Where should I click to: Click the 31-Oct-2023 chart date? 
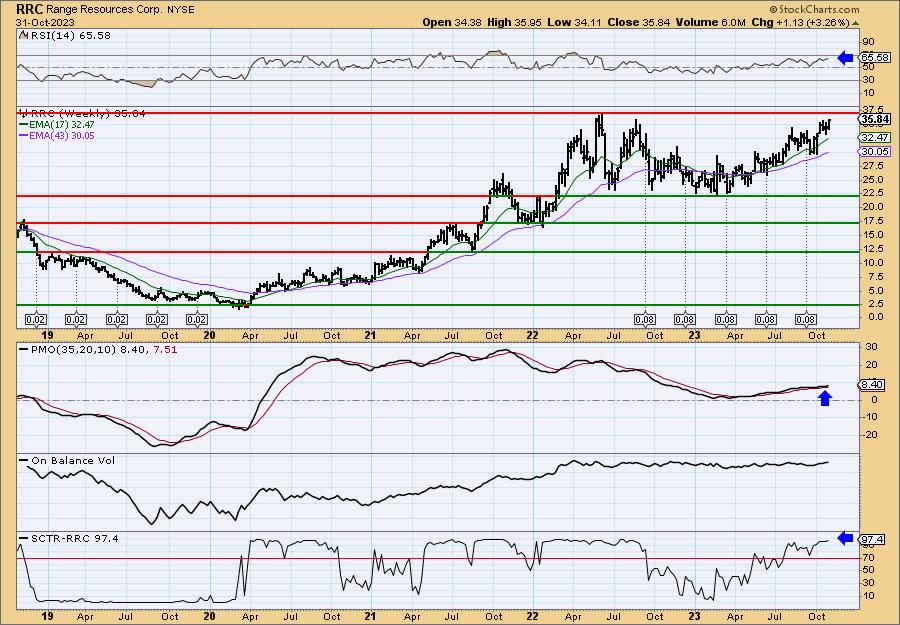(x=45, y=22)
